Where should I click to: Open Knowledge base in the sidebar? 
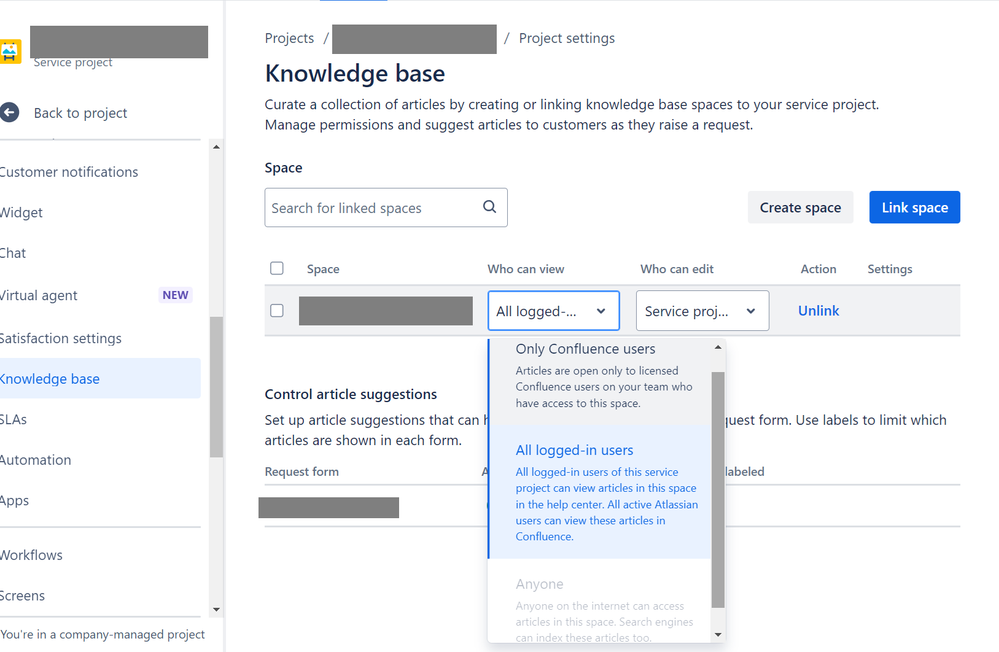tap(51, 378)
